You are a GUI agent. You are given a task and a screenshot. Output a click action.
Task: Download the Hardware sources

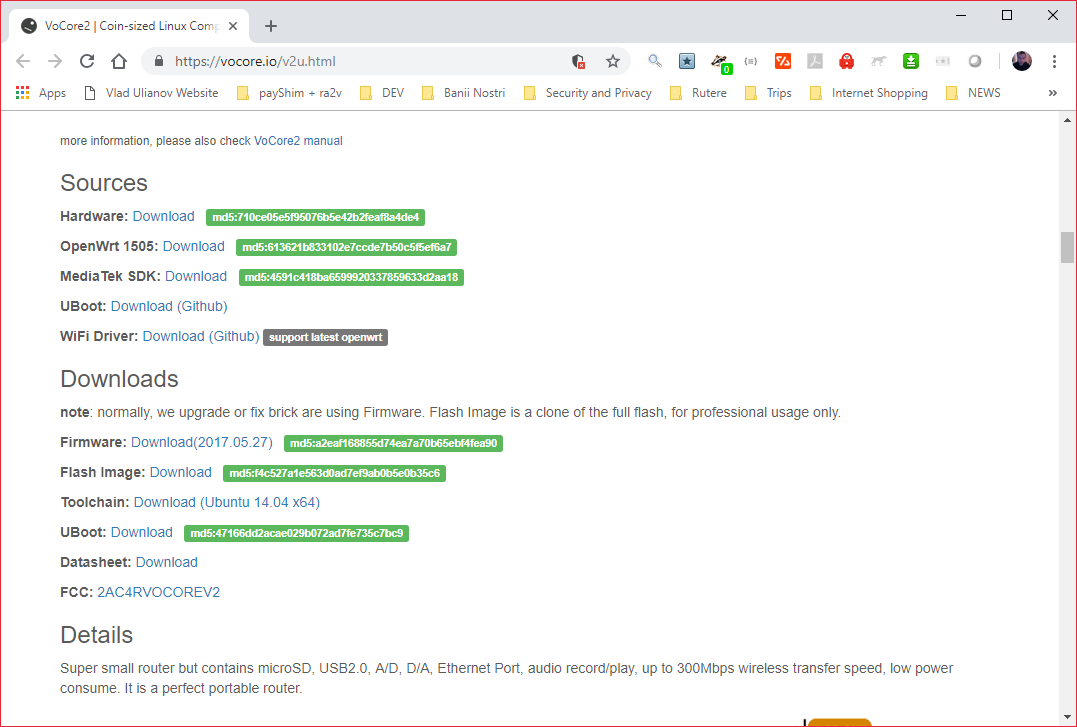click(163, 216)
